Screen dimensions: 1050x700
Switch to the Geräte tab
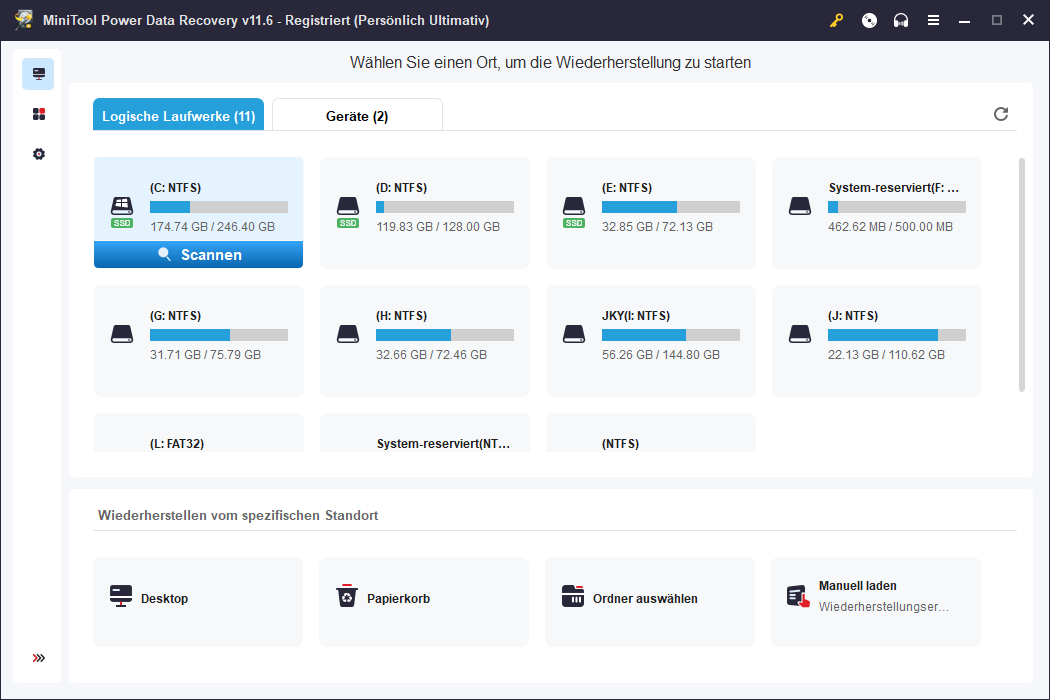[357, 114]
